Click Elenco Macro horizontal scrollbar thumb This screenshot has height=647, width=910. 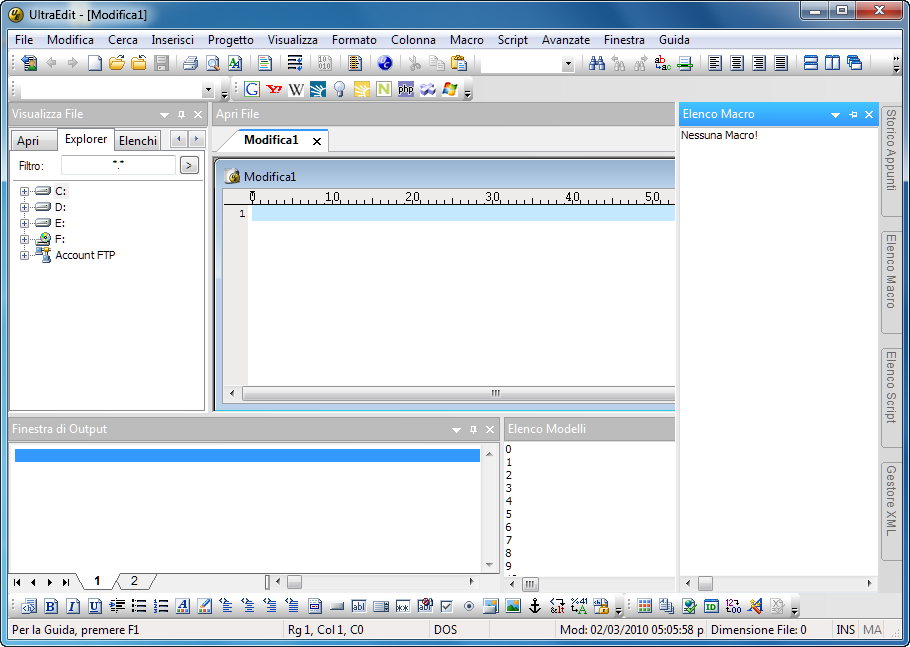[x=705, y=583]
